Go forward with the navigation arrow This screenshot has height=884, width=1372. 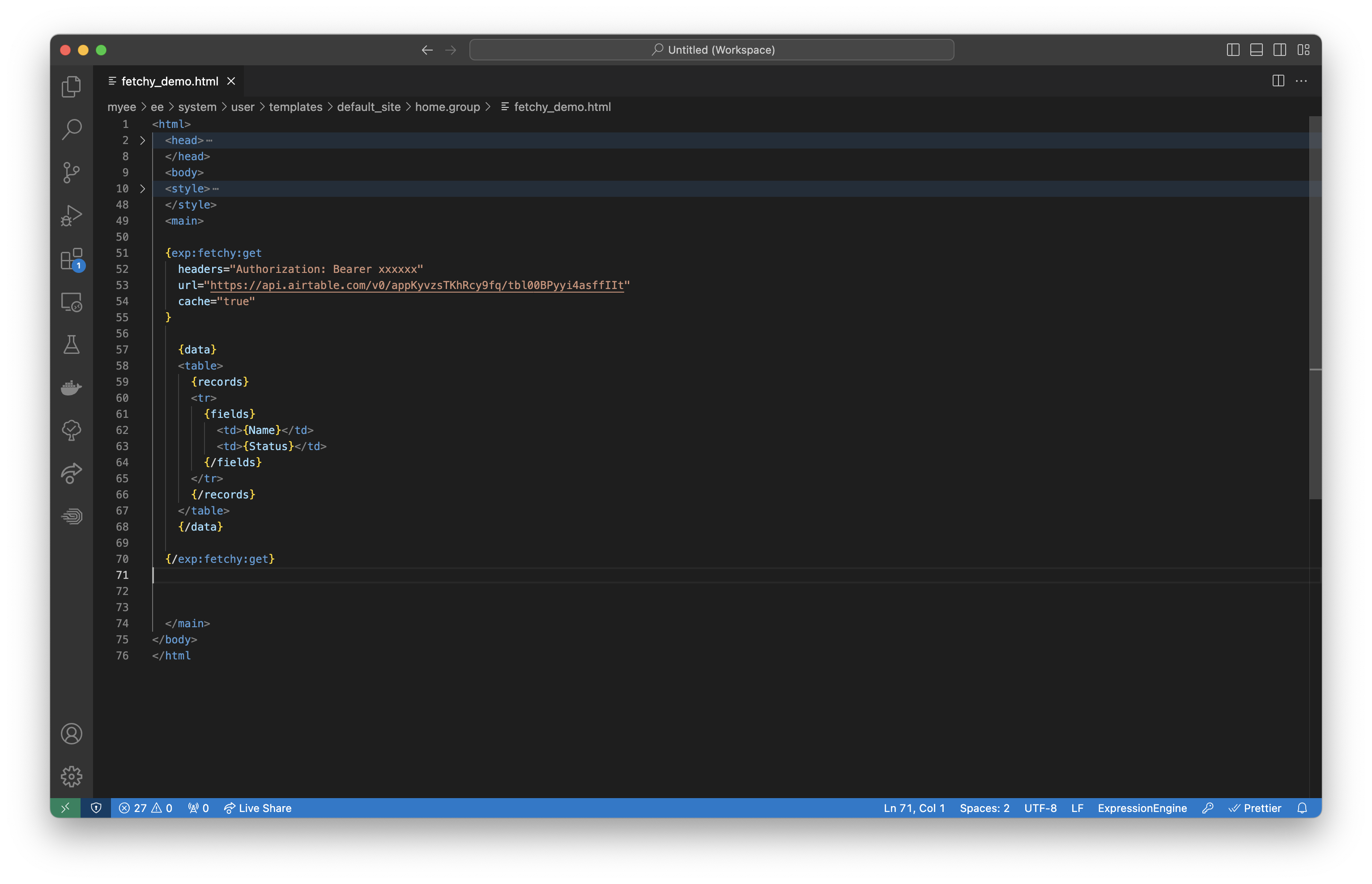coord(451,50)
